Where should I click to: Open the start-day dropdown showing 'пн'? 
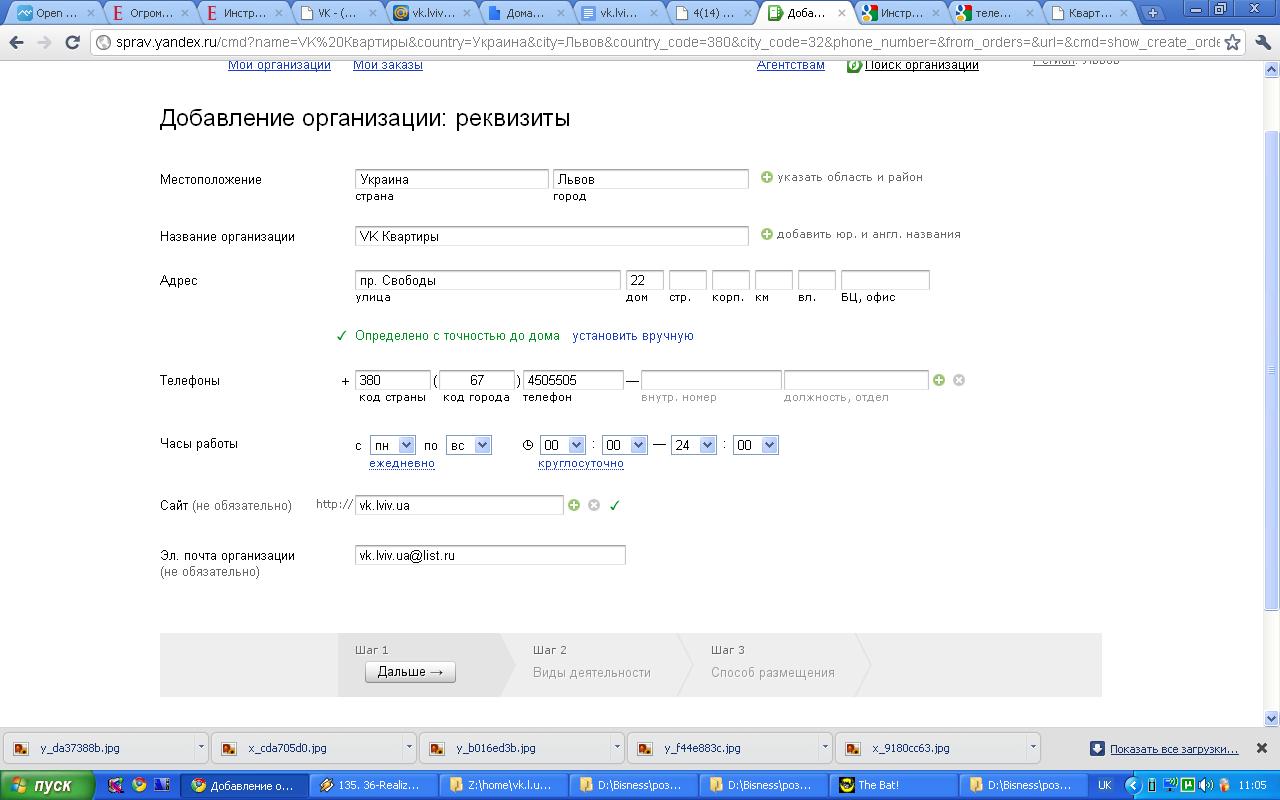[x=392, y=445]
